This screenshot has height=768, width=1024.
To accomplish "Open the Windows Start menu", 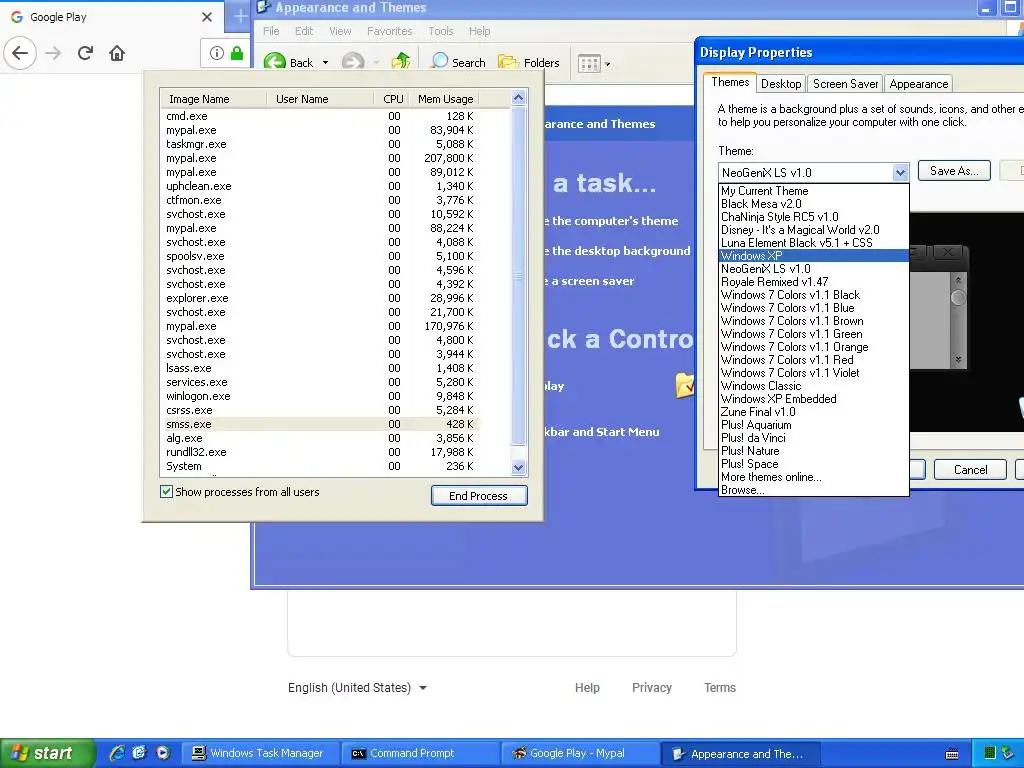I will [x=47, y=753].
